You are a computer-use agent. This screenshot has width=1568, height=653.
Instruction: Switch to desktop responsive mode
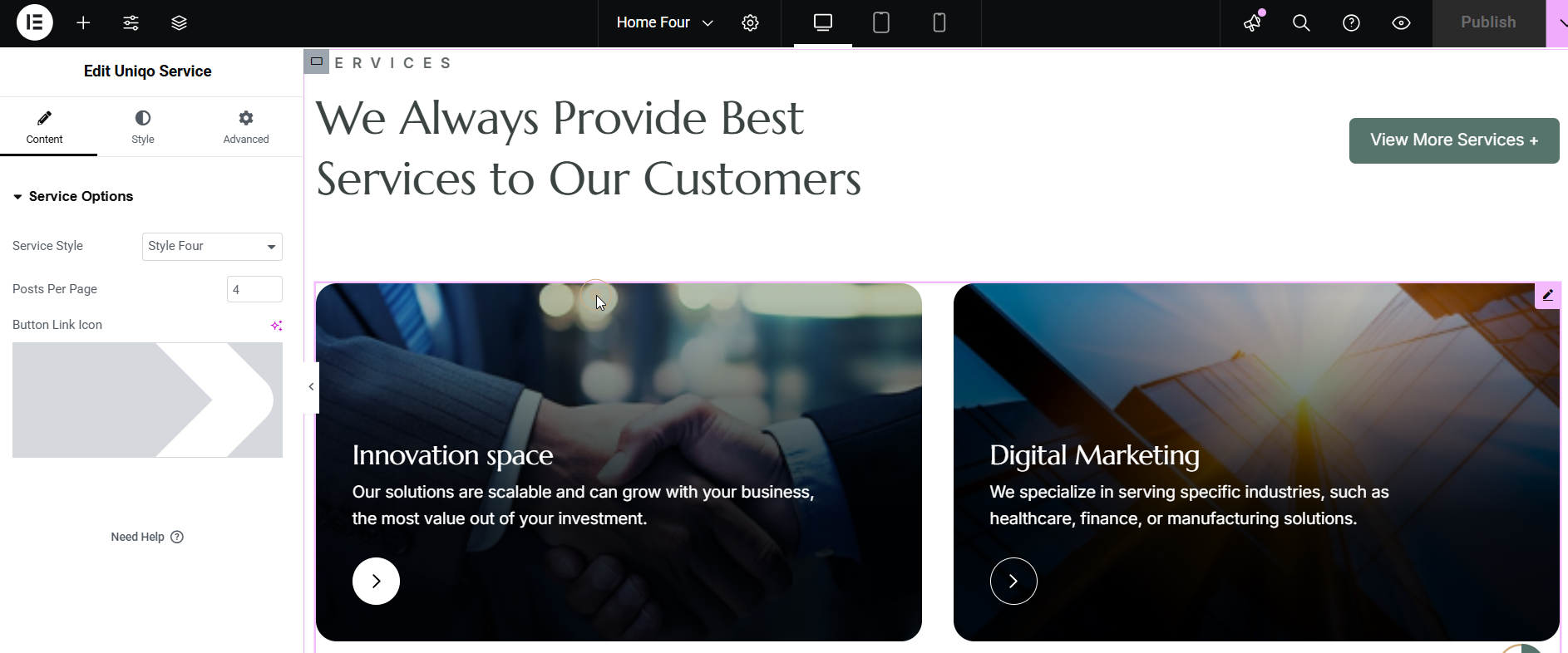(823, 23)
